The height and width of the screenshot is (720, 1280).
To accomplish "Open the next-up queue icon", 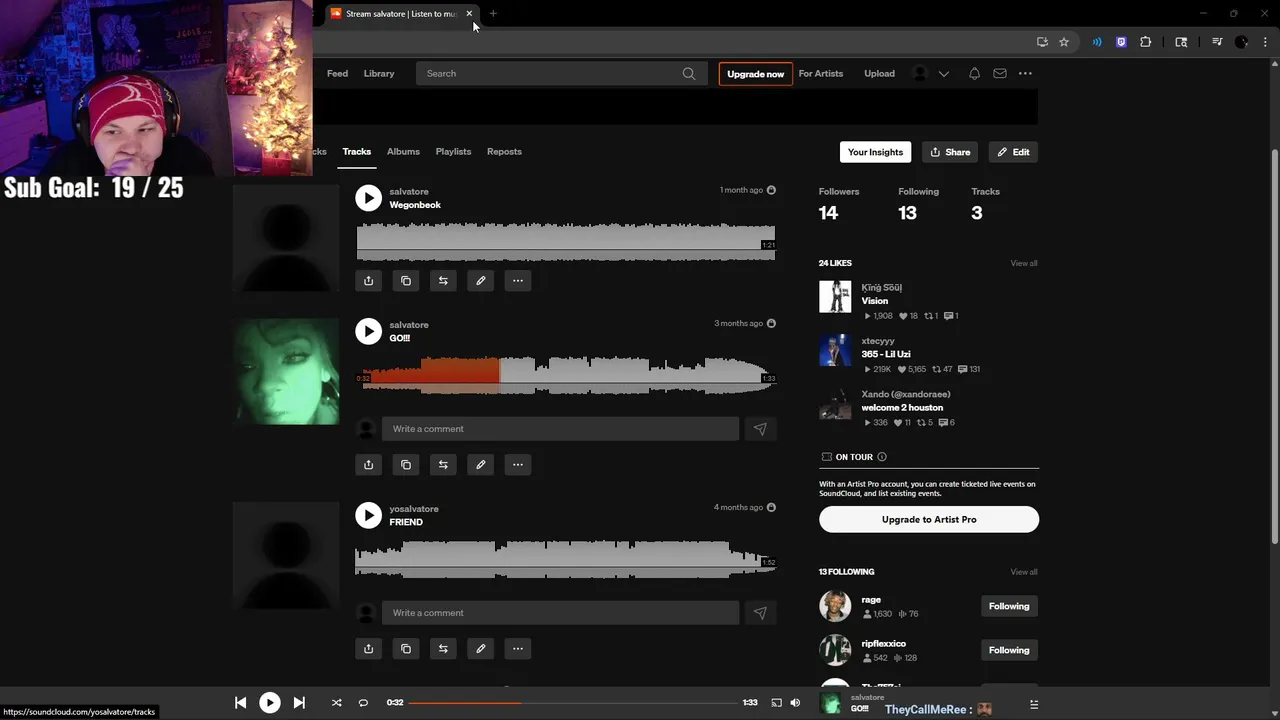I will (1034, 705).
